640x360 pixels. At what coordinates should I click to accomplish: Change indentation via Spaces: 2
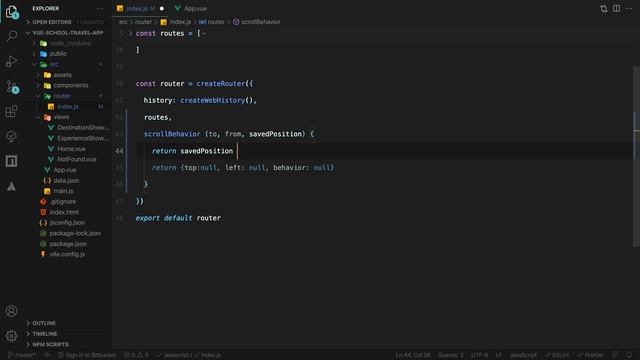pos(451,355)
